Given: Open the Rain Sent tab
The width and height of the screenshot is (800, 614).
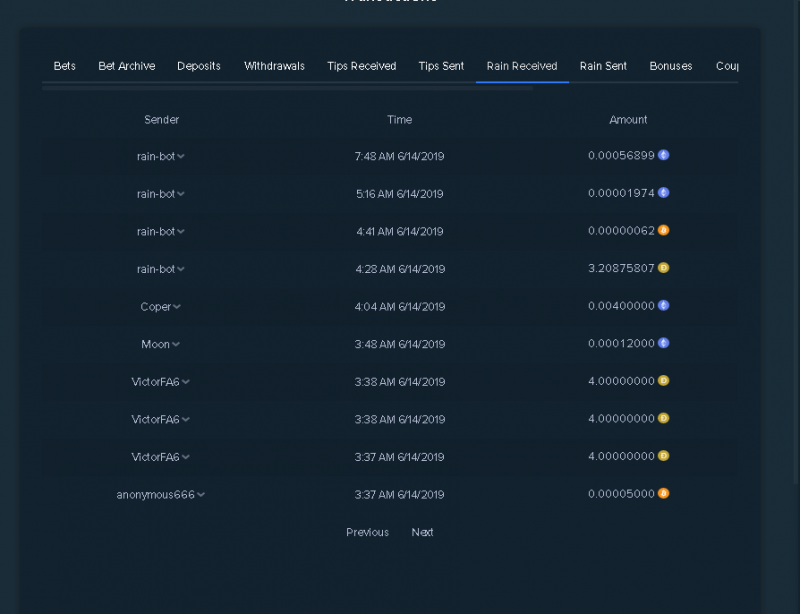Looking at the screenshot, I should [603, 66].
